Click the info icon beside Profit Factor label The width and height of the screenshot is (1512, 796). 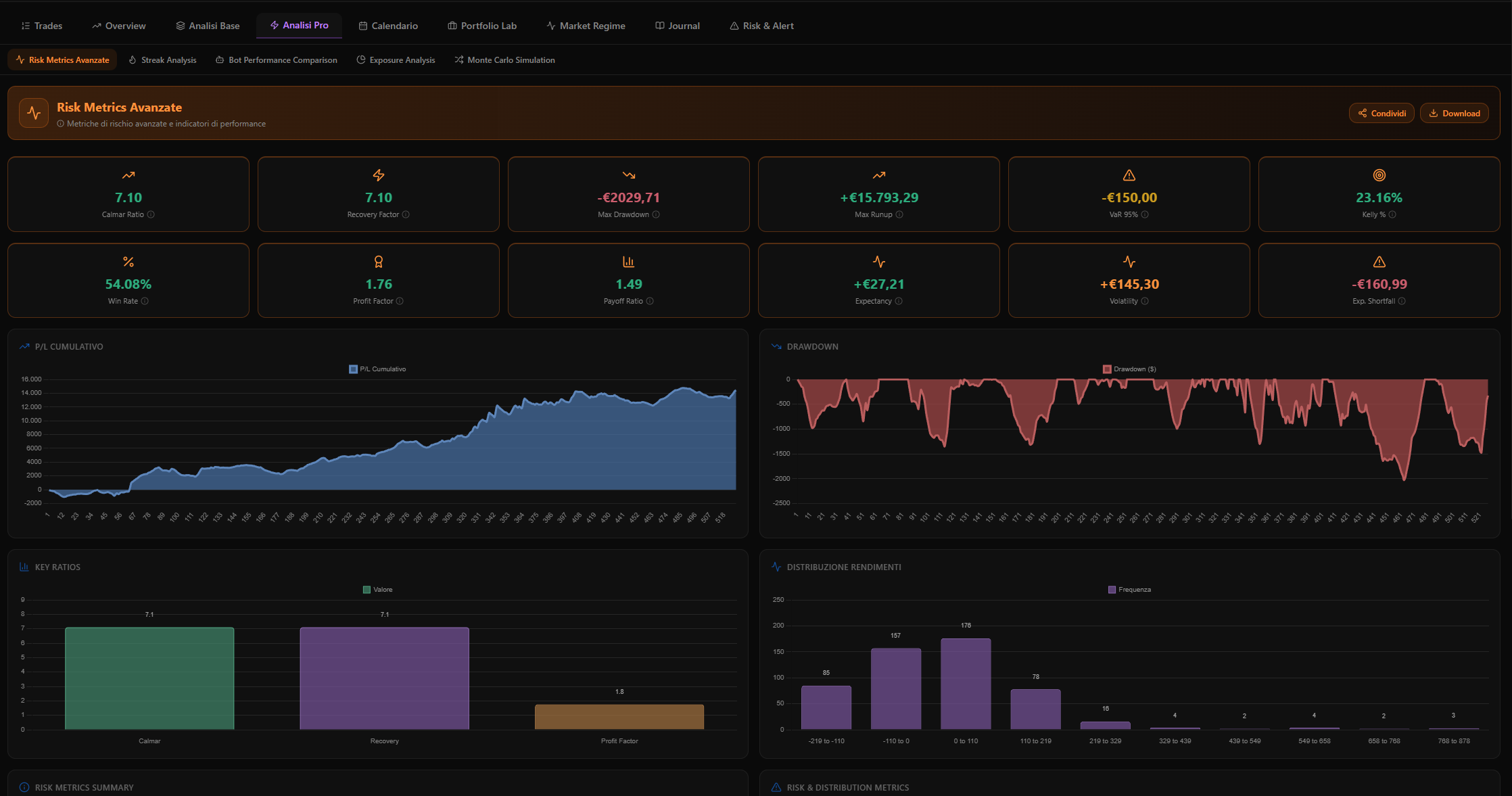(400, 301)
